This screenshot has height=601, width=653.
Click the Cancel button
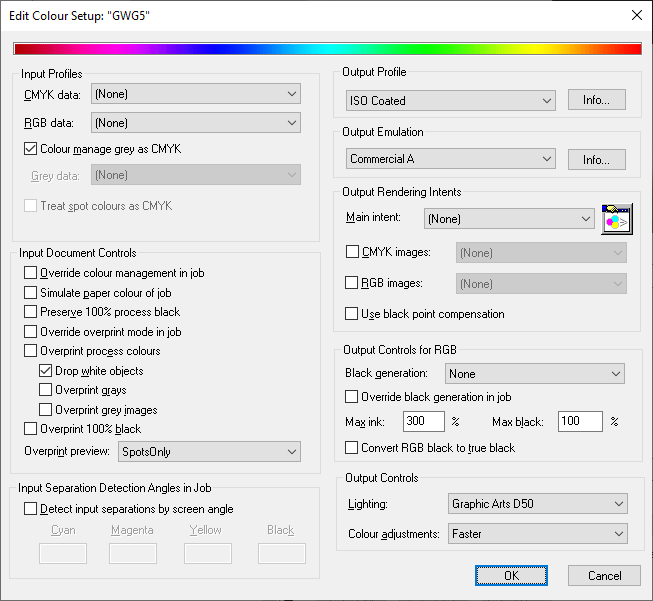pyautogui.click(x=604, y=576)
